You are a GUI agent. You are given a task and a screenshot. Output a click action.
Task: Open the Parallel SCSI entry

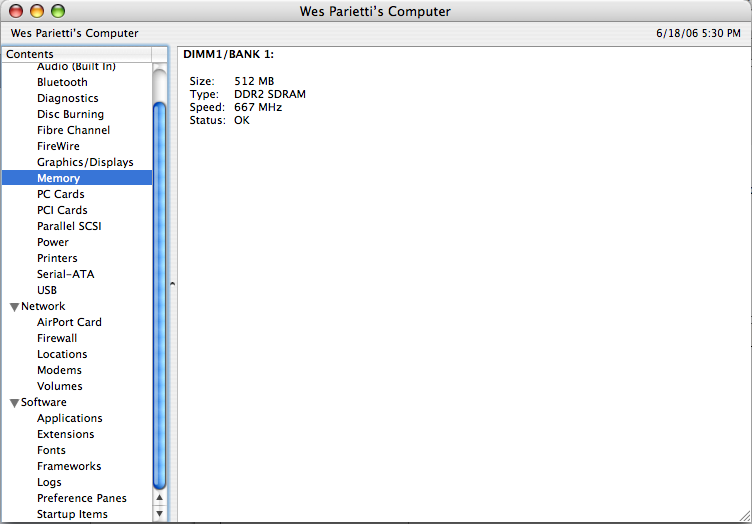coord(69,226)
